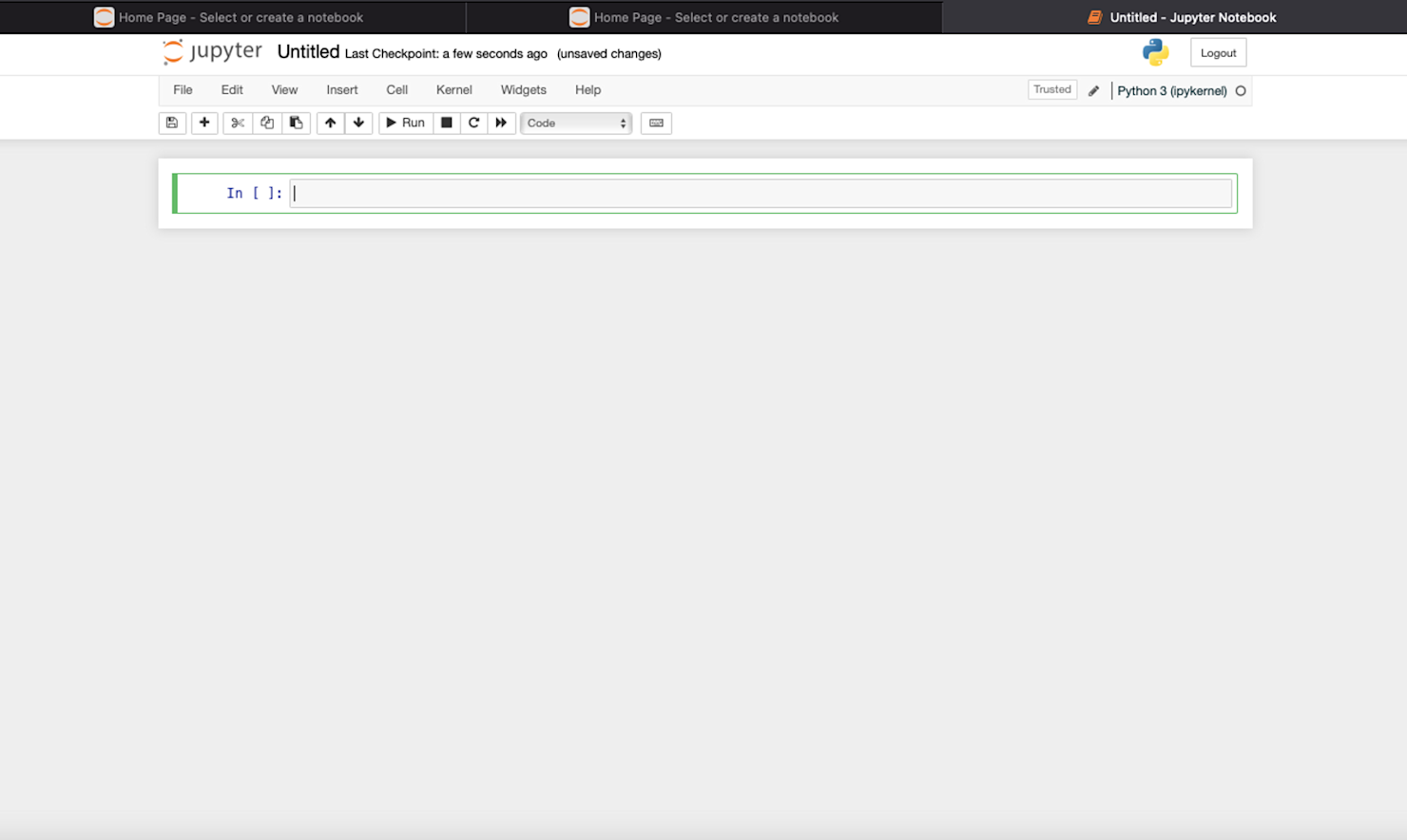Copy the selected cell using copy icon

pyautogui.click(x=266, y=123)
